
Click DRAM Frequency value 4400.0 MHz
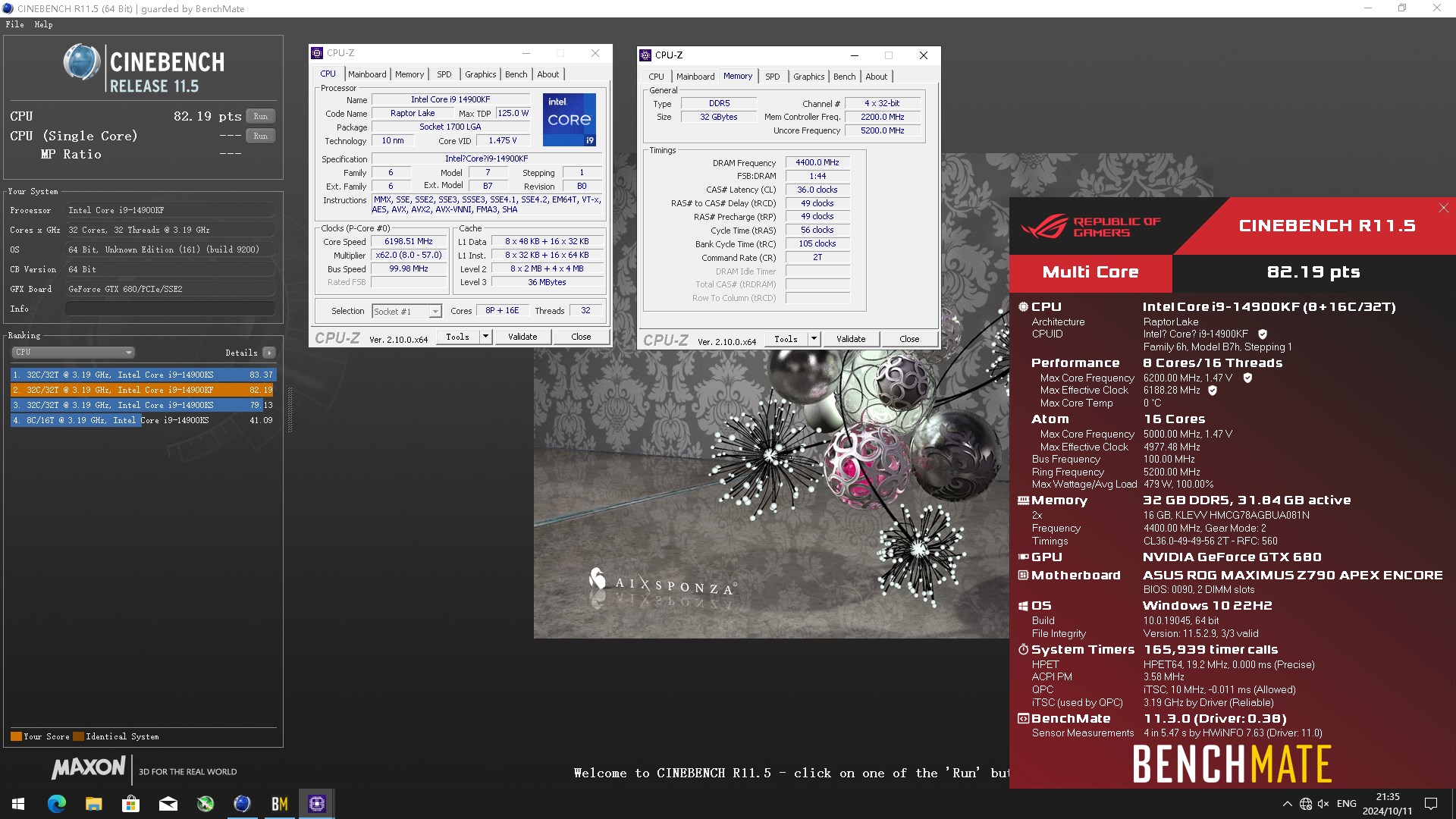click(817, 163)
